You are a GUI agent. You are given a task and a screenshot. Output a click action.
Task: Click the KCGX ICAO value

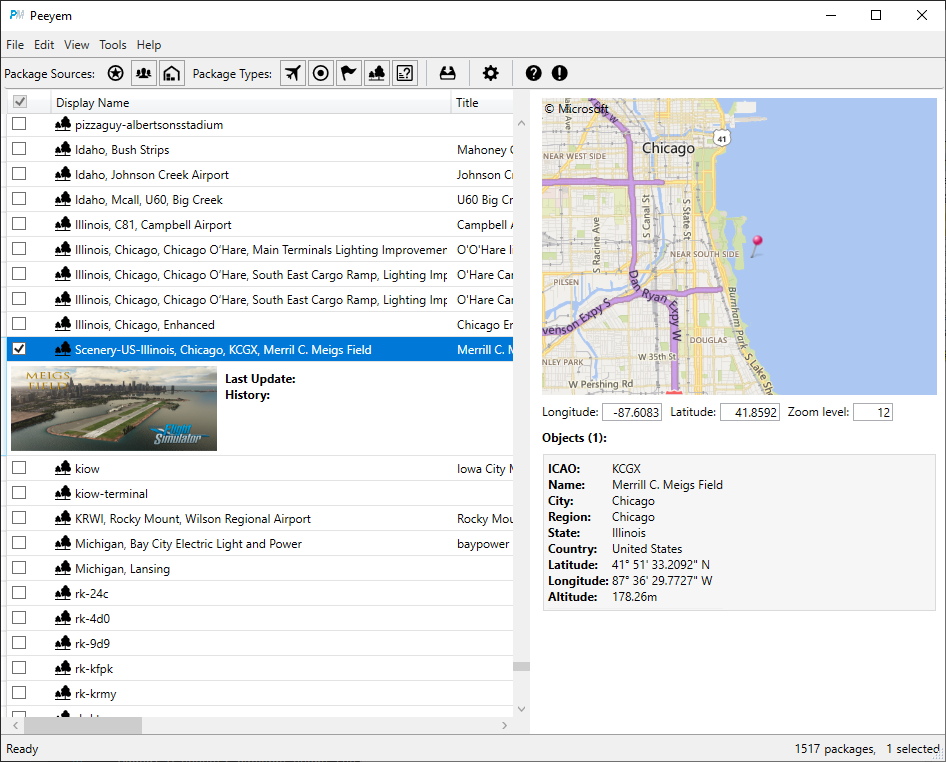(626, 469)
